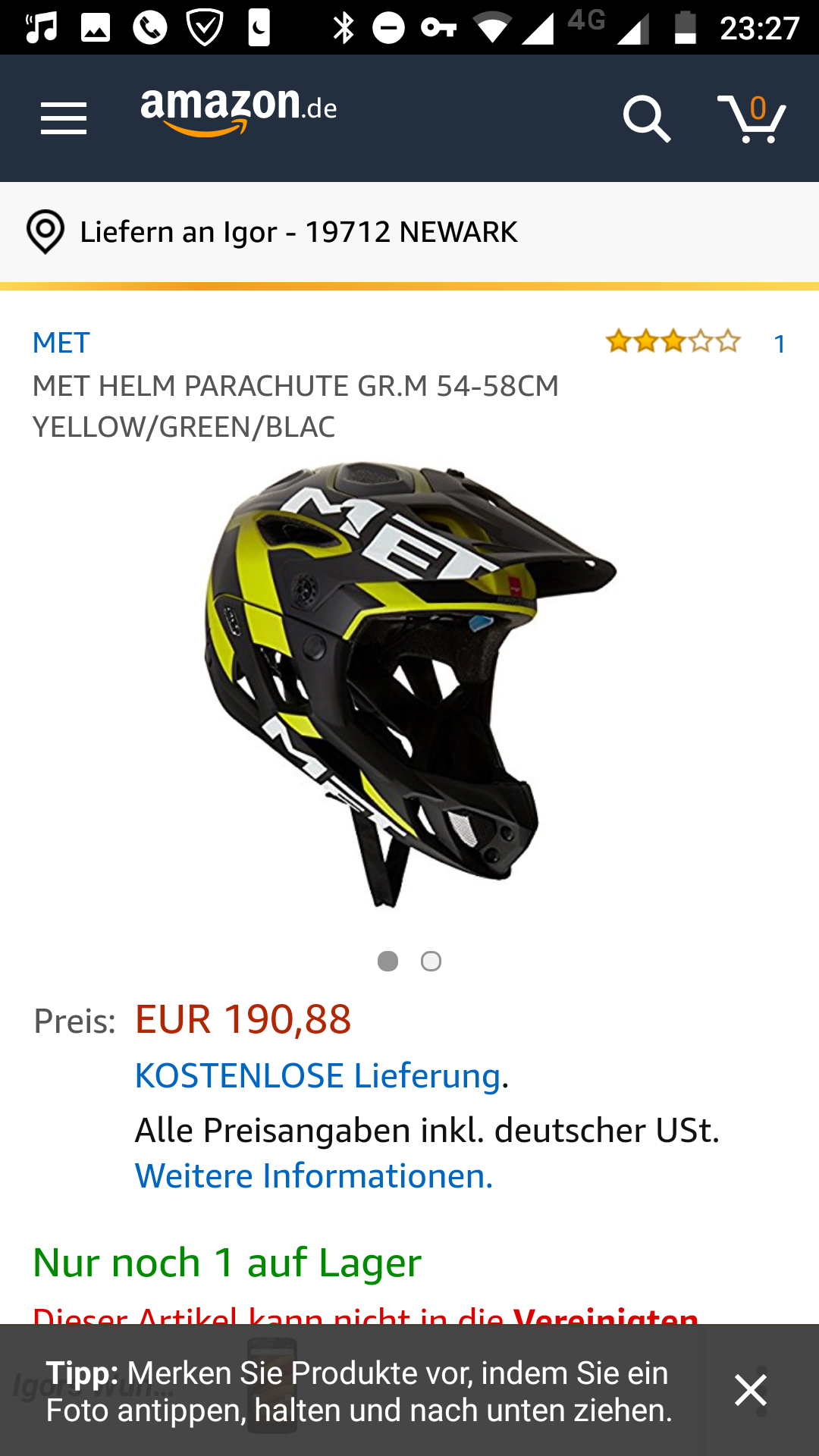Tap the MET helmet product image
The image size is (819, 1456).
409,684
